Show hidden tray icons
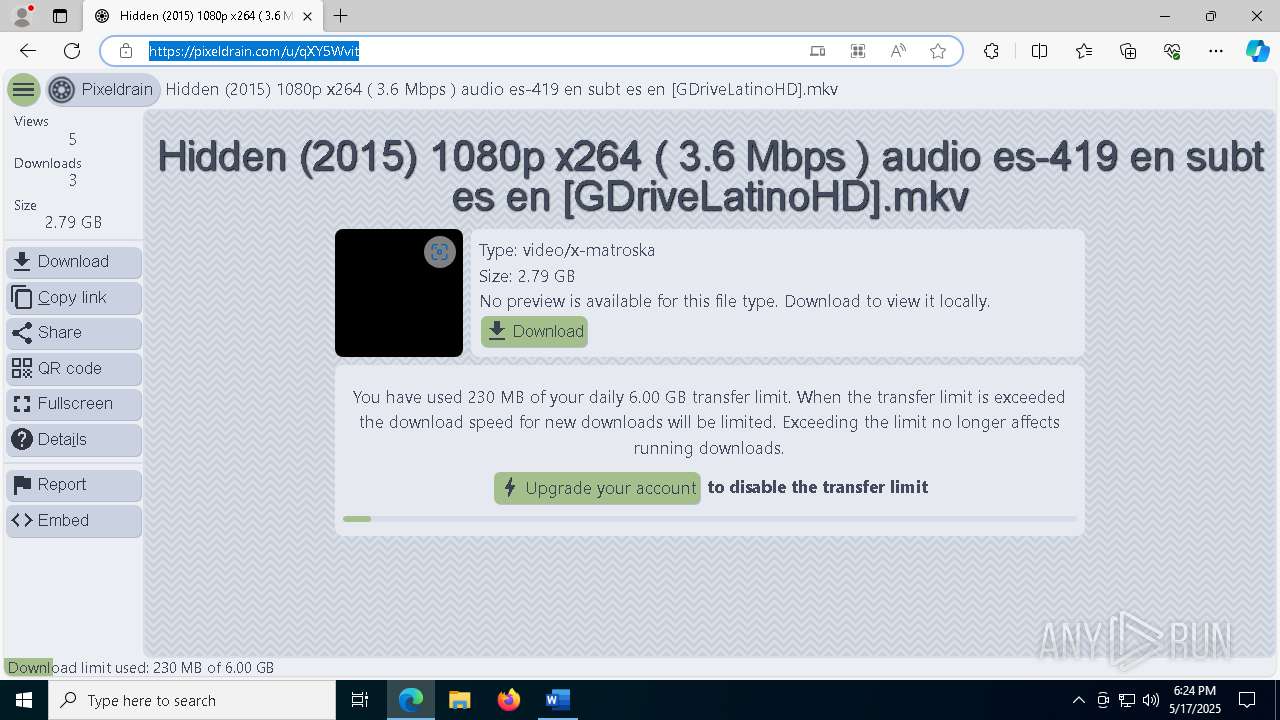The width and height of the screenshot is (1280, 720). (x=1078, y=700)
